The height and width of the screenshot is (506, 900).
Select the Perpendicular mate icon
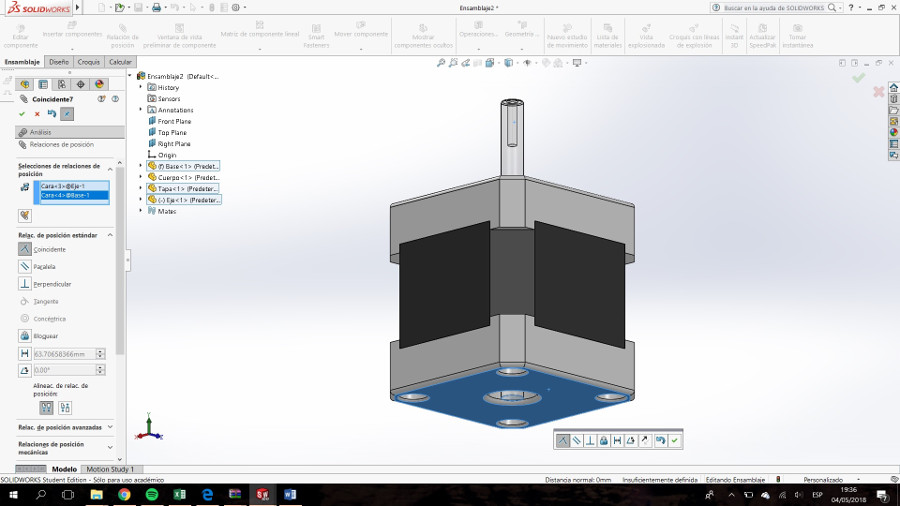click(25, 284)
